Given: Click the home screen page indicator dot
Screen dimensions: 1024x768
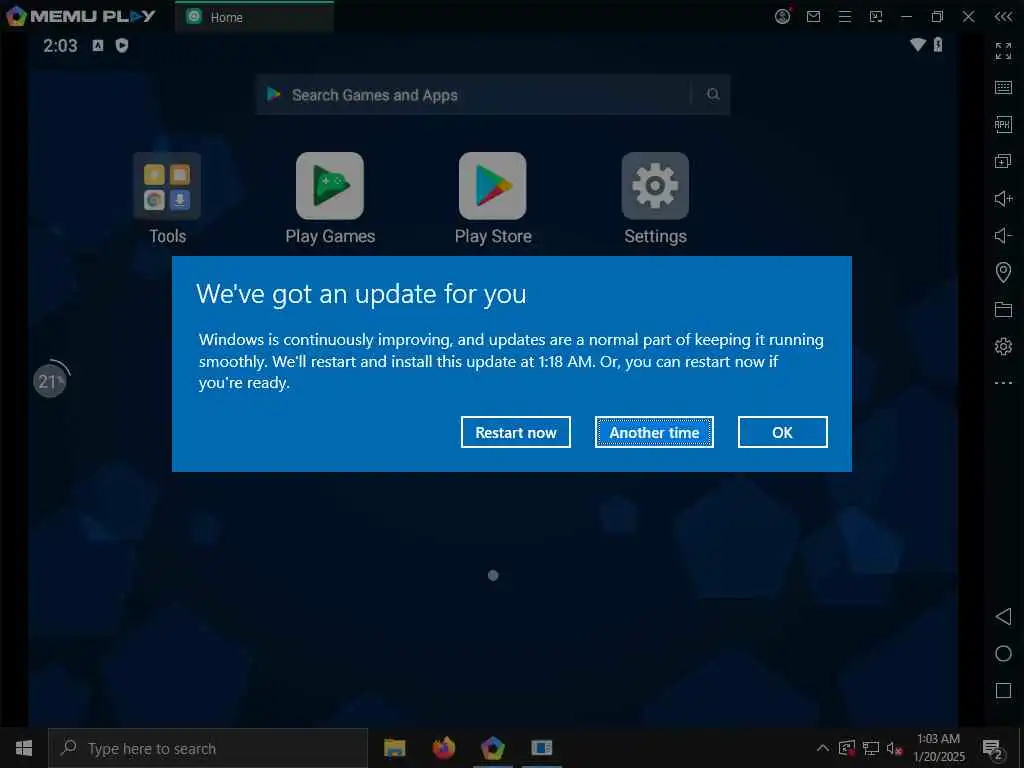Looking at the screenshot, I should point(493,575).
